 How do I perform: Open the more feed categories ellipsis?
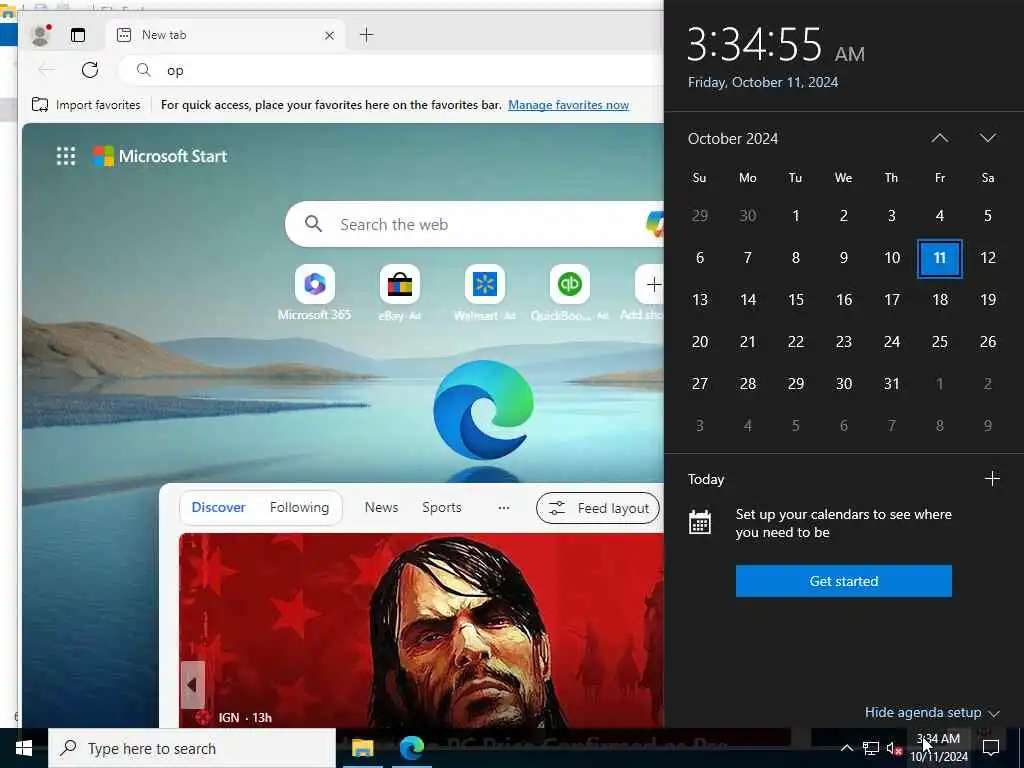pos(504,507)
